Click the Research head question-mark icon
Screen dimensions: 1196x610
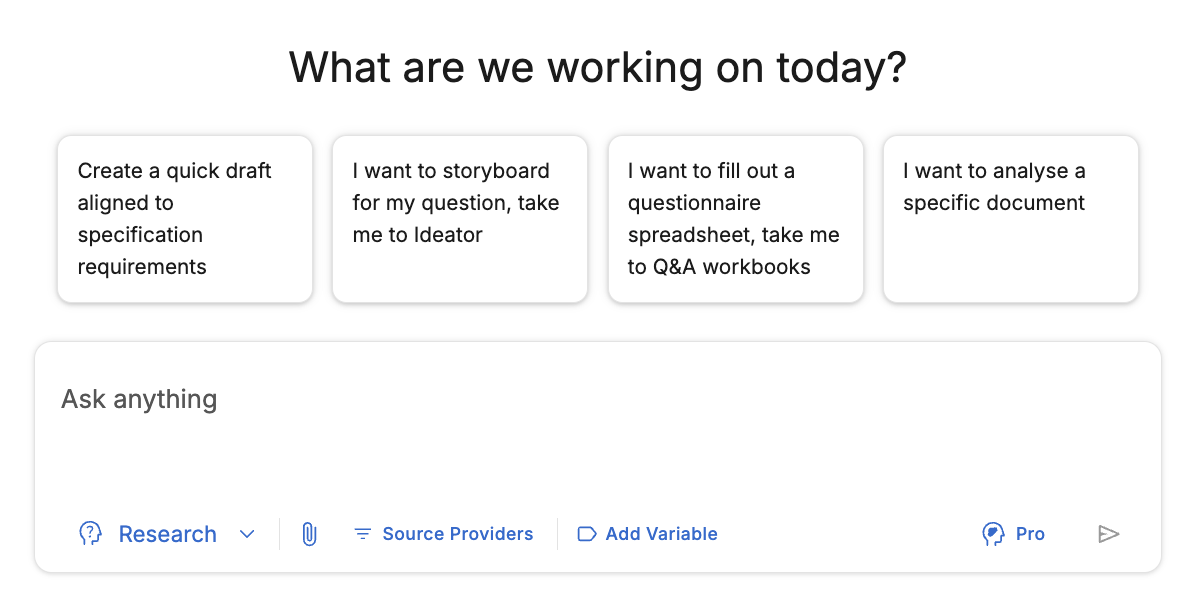click(90, 534)
